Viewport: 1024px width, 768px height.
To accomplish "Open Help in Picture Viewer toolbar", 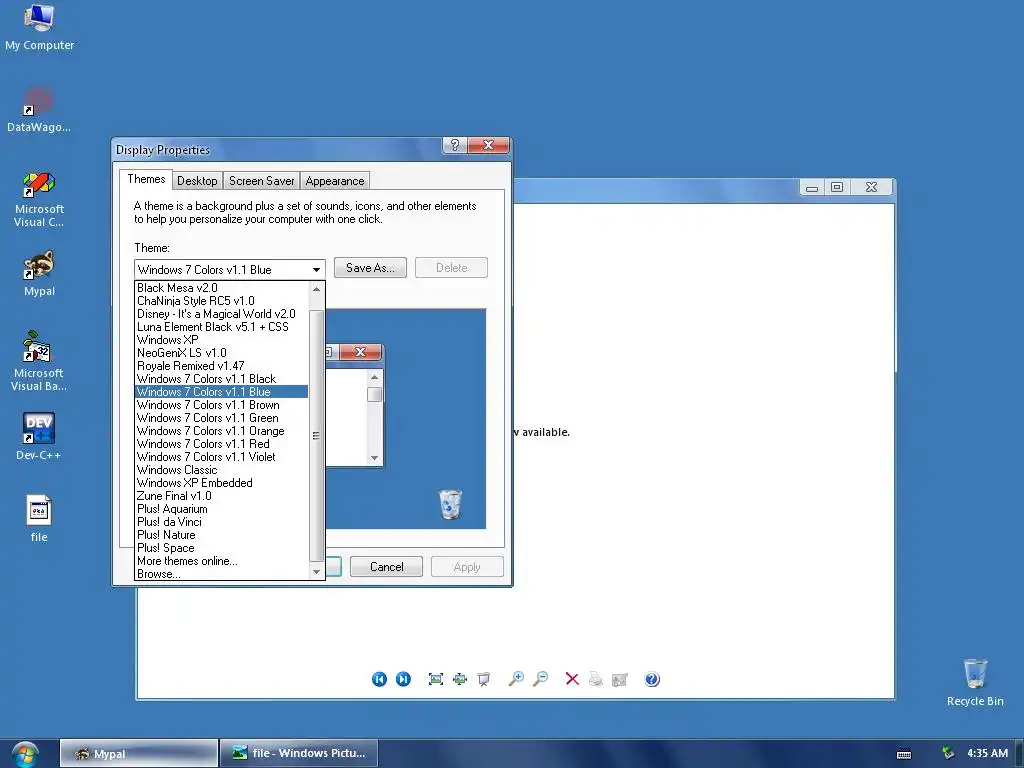I will click(x=652, y=679).
